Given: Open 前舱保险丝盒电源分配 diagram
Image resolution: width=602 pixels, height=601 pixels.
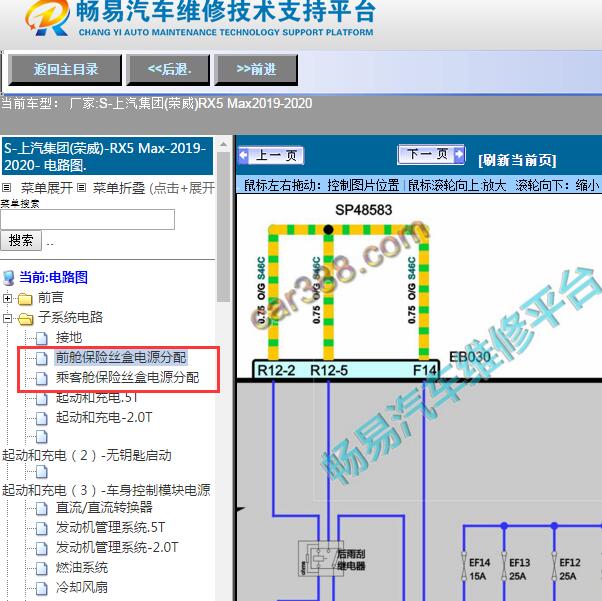Looking at the screenshot, I should (x=121, y=358).
